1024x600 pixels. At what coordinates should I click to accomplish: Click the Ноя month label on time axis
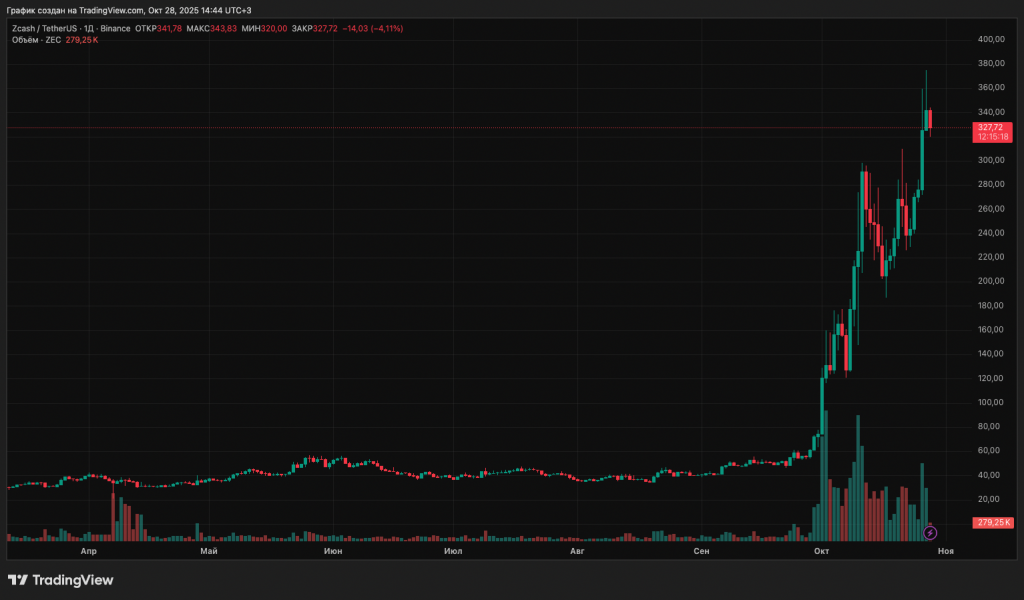pyautogui.click(x=945, y=551)
